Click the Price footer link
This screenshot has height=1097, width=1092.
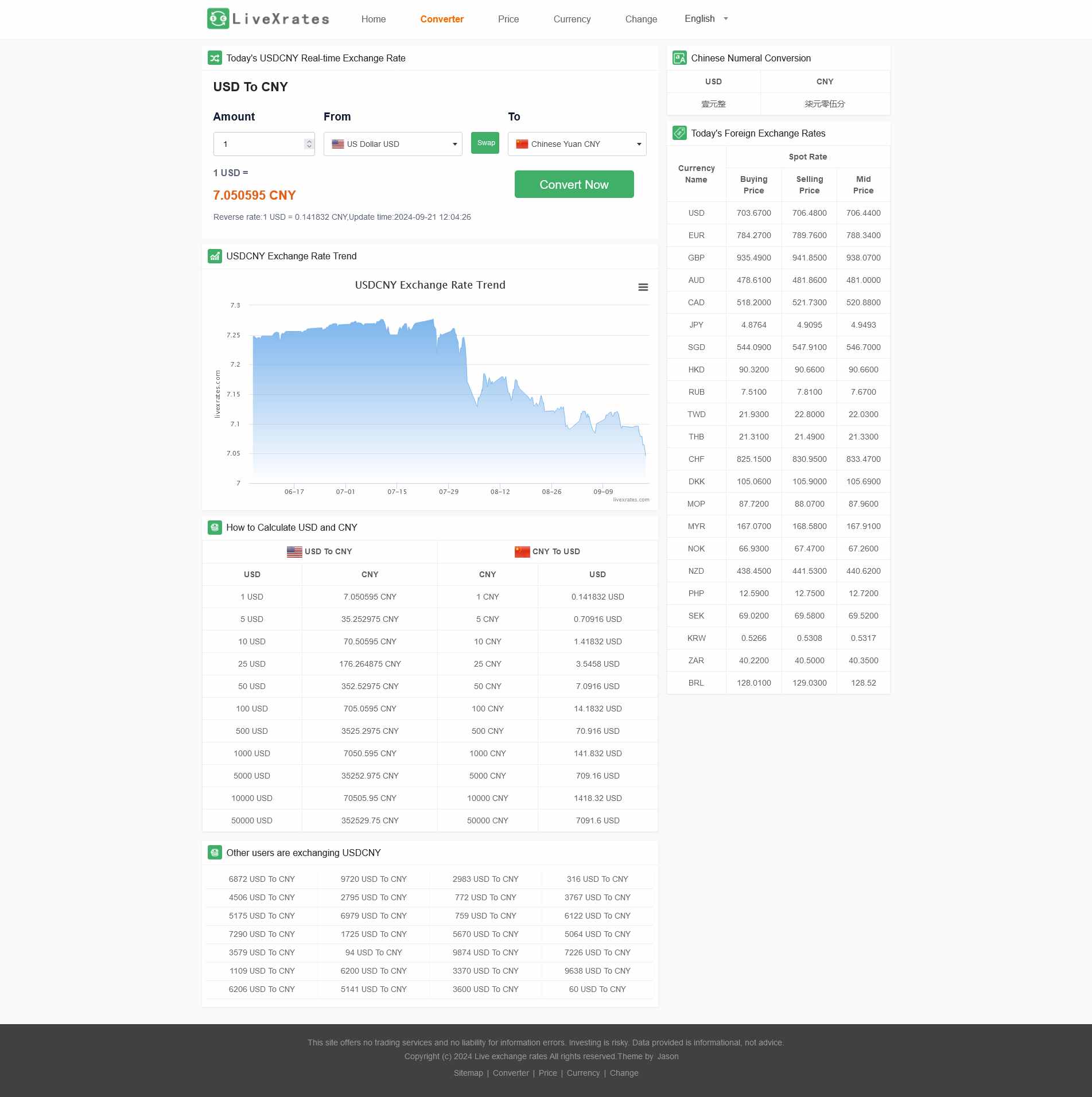point(547,1073)
